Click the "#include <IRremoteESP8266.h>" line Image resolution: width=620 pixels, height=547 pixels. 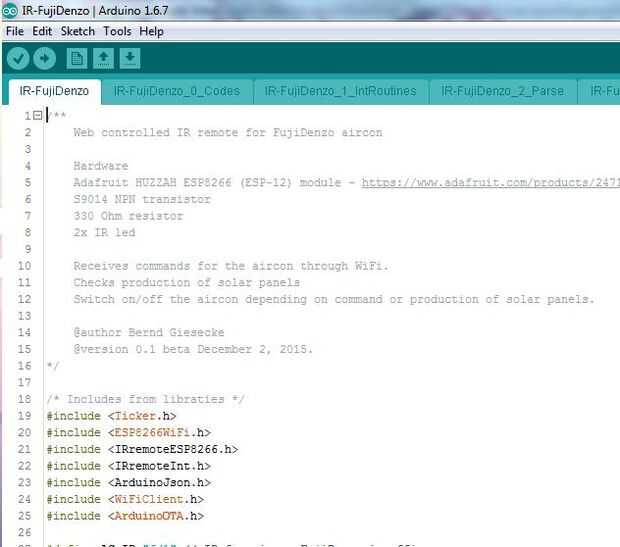point(142,449)
